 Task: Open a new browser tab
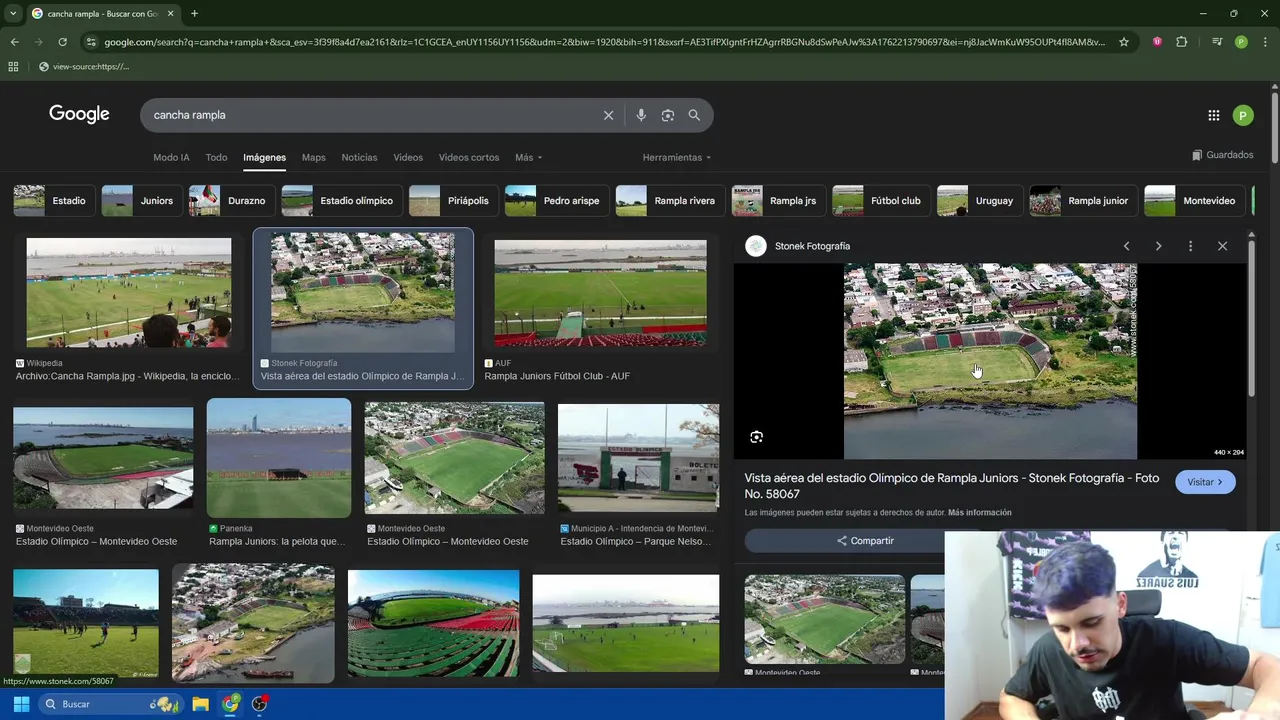(194, 13)
